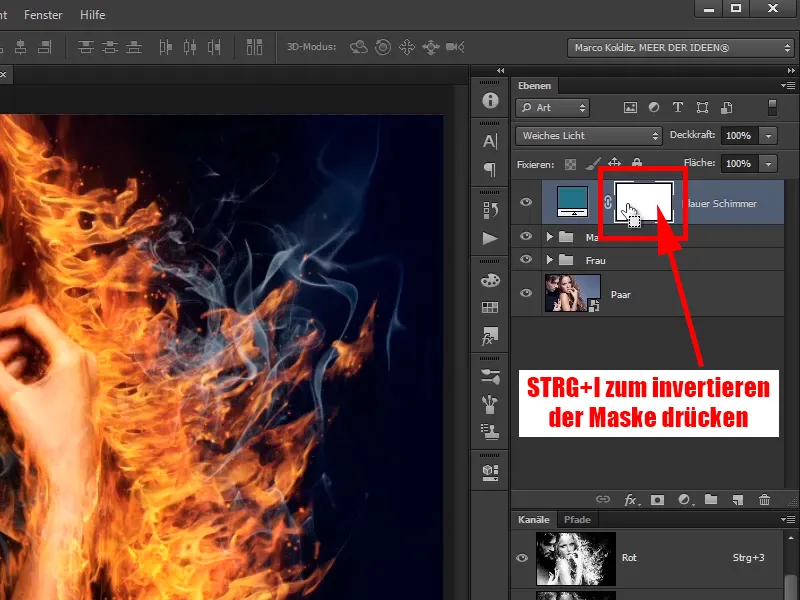Toggle visibility of the Rot channel
Screen dimensions: 800x600
coord(522,558)
